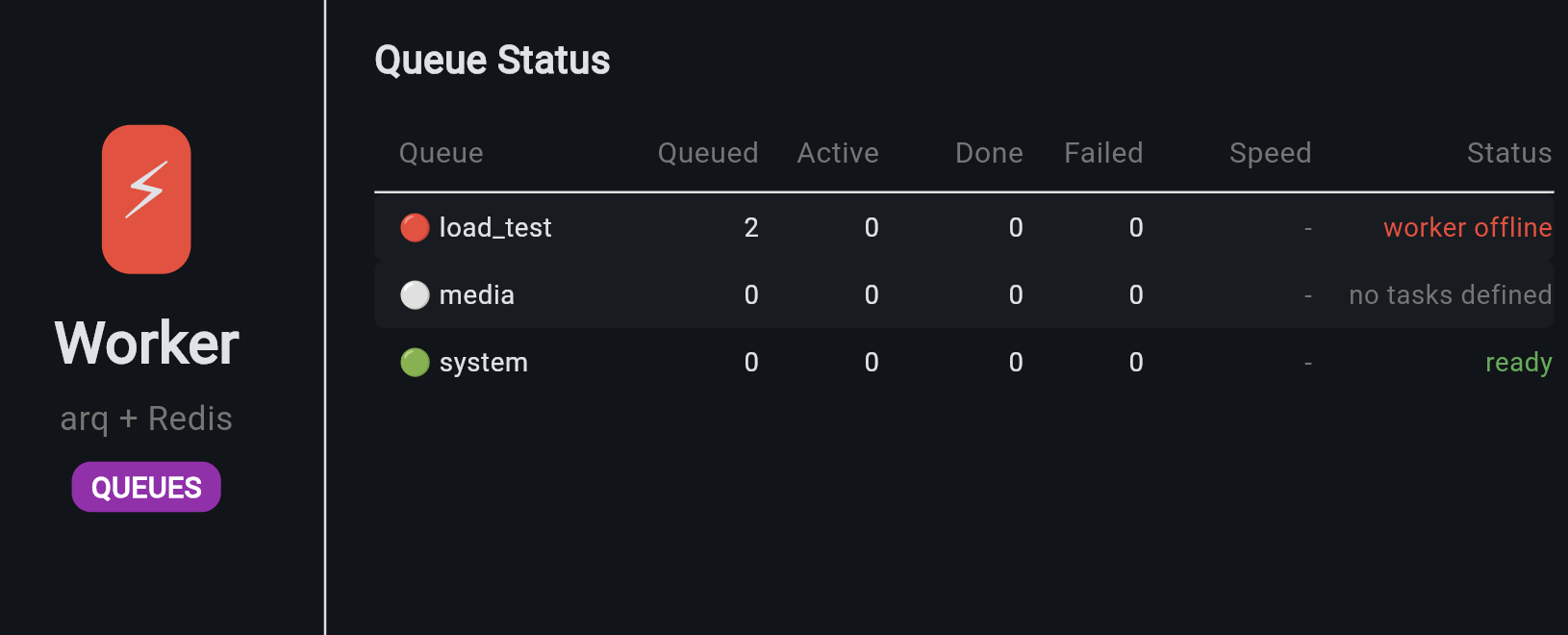
Task: Open the media queue row
Action: click(x=477, y=295)
